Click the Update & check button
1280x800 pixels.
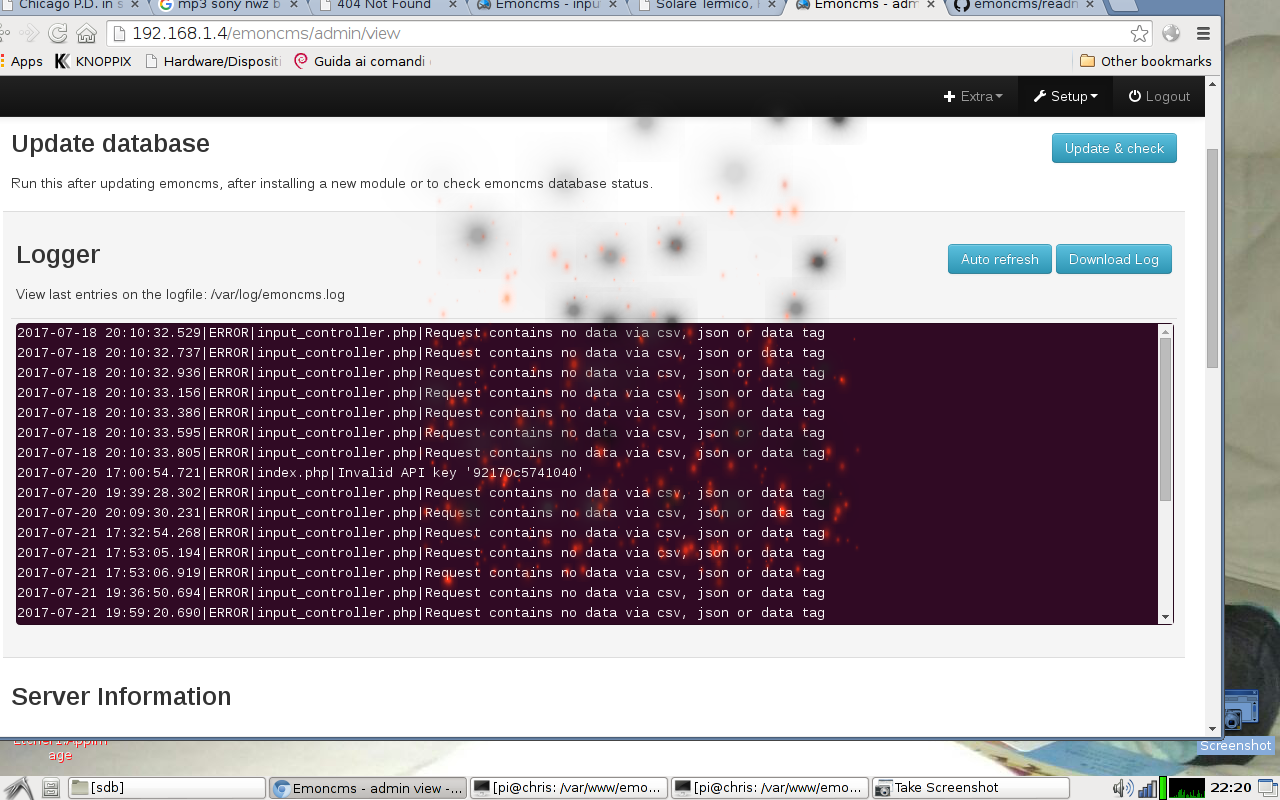(x=1114, y=148)
